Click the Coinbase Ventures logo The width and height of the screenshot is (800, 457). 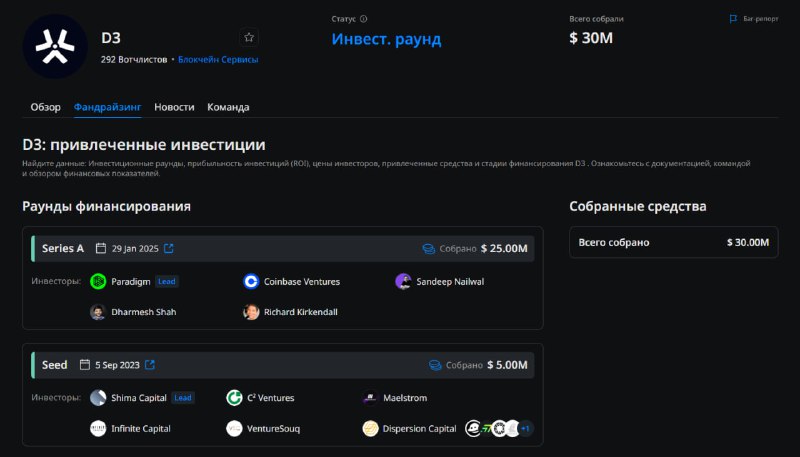[x=251, y=282]
